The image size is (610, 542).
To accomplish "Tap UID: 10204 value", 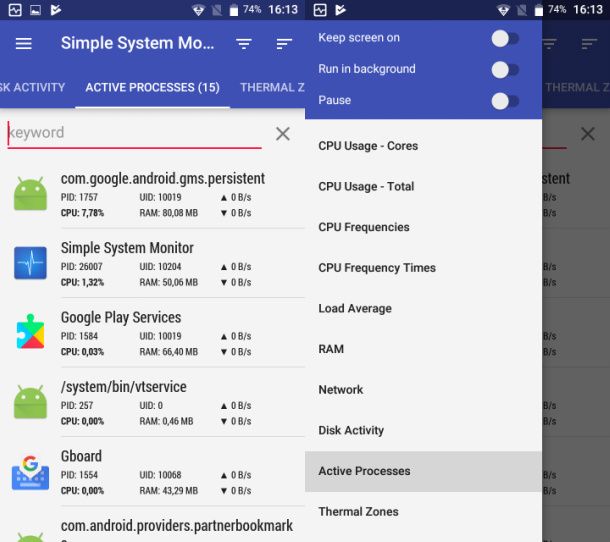I will pos(160,267).
